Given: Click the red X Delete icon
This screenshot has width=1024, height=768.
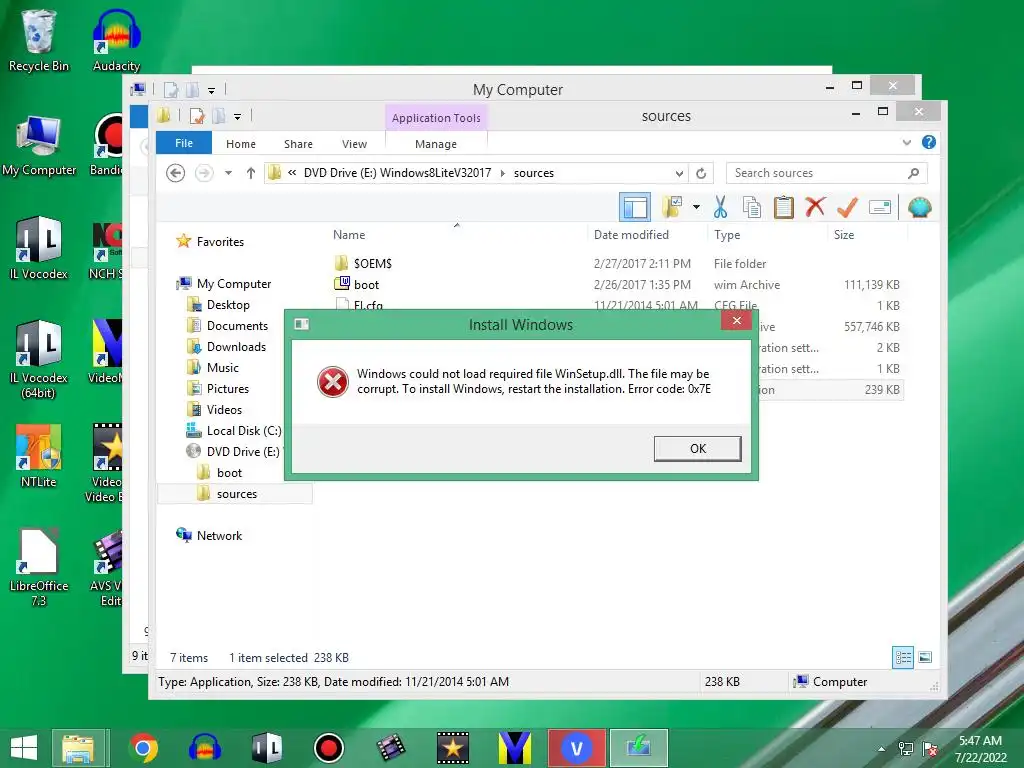Looking at the screenshot, I should pyautogui.click(x=815, y=207).
